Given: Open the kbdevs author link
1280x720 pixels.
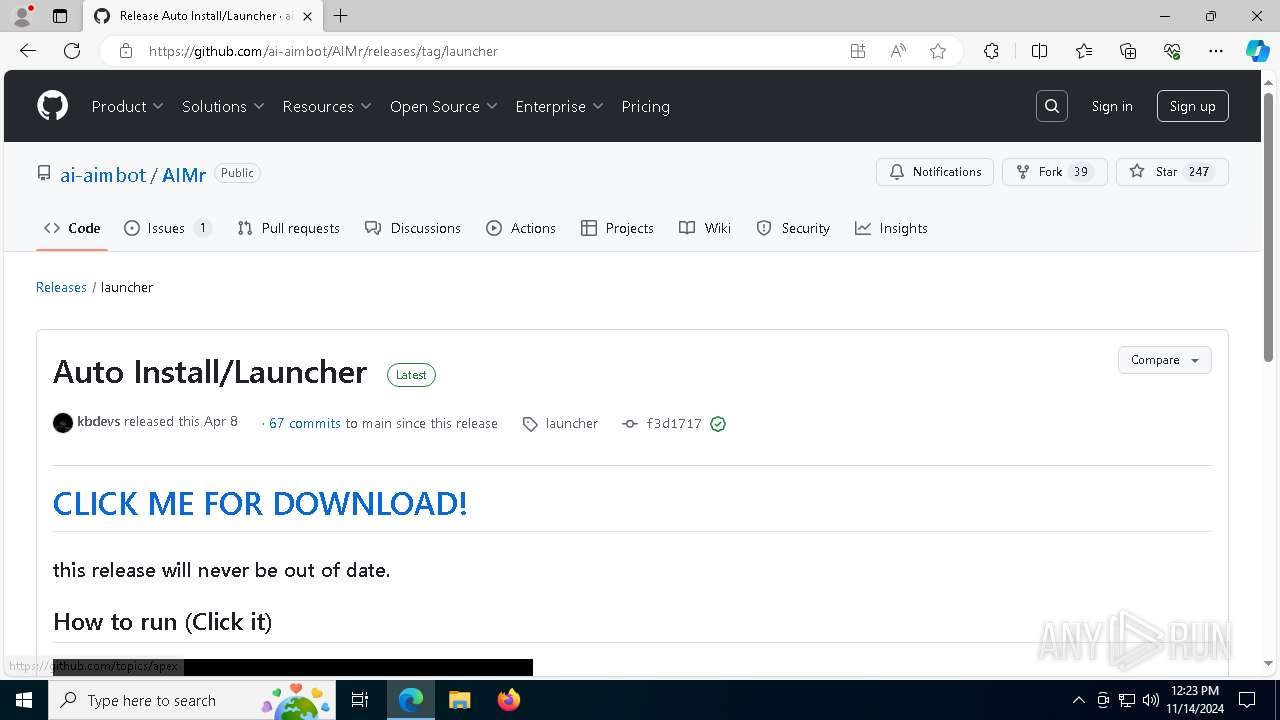Looking at the screenshot, I should click(x=98, y=422).
